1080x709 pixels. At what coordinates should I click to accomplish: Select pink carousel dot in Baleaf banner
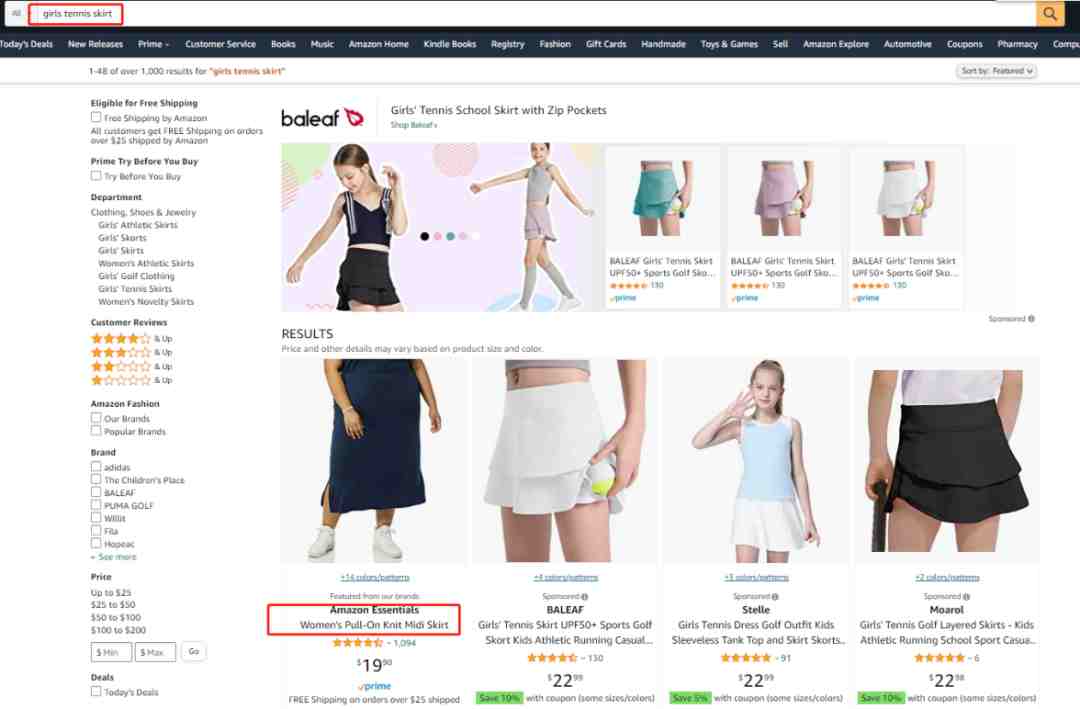click(437, 236)
